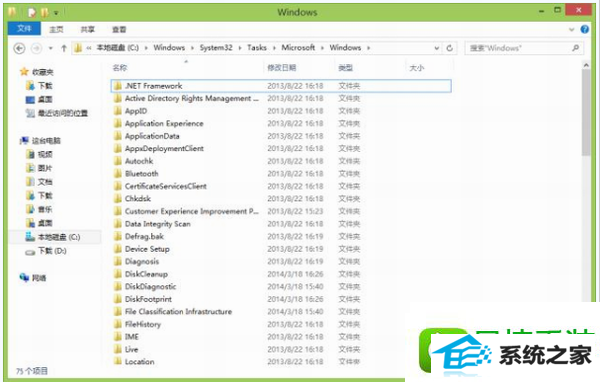Click the vertical scrollbar thumb
Image resolution: width=600 pixels, height=382 pixels.
586,113
